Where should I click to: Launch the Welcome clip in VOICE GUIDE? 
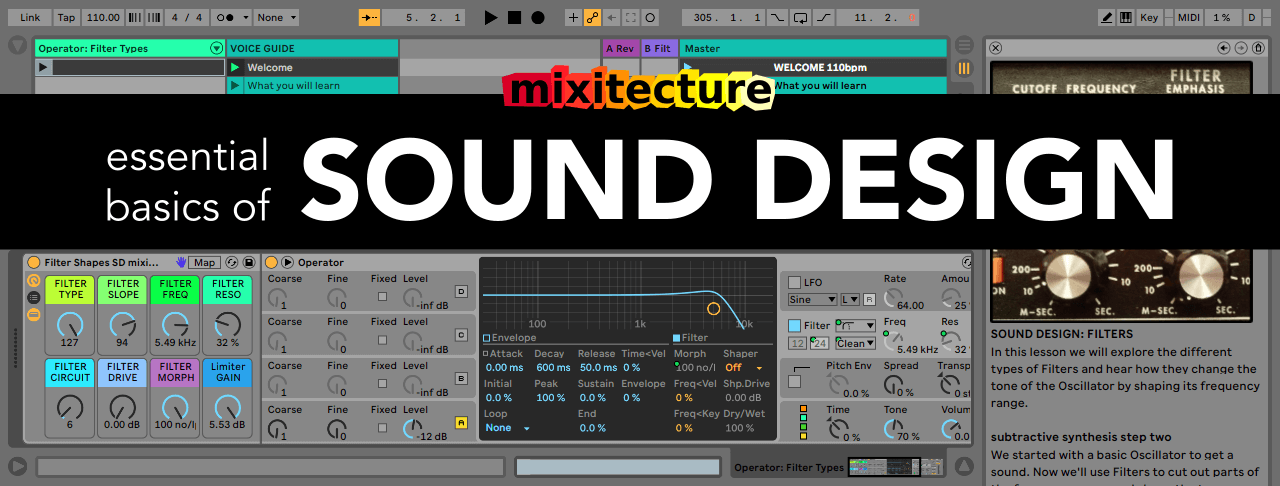[x=236, y=67]
